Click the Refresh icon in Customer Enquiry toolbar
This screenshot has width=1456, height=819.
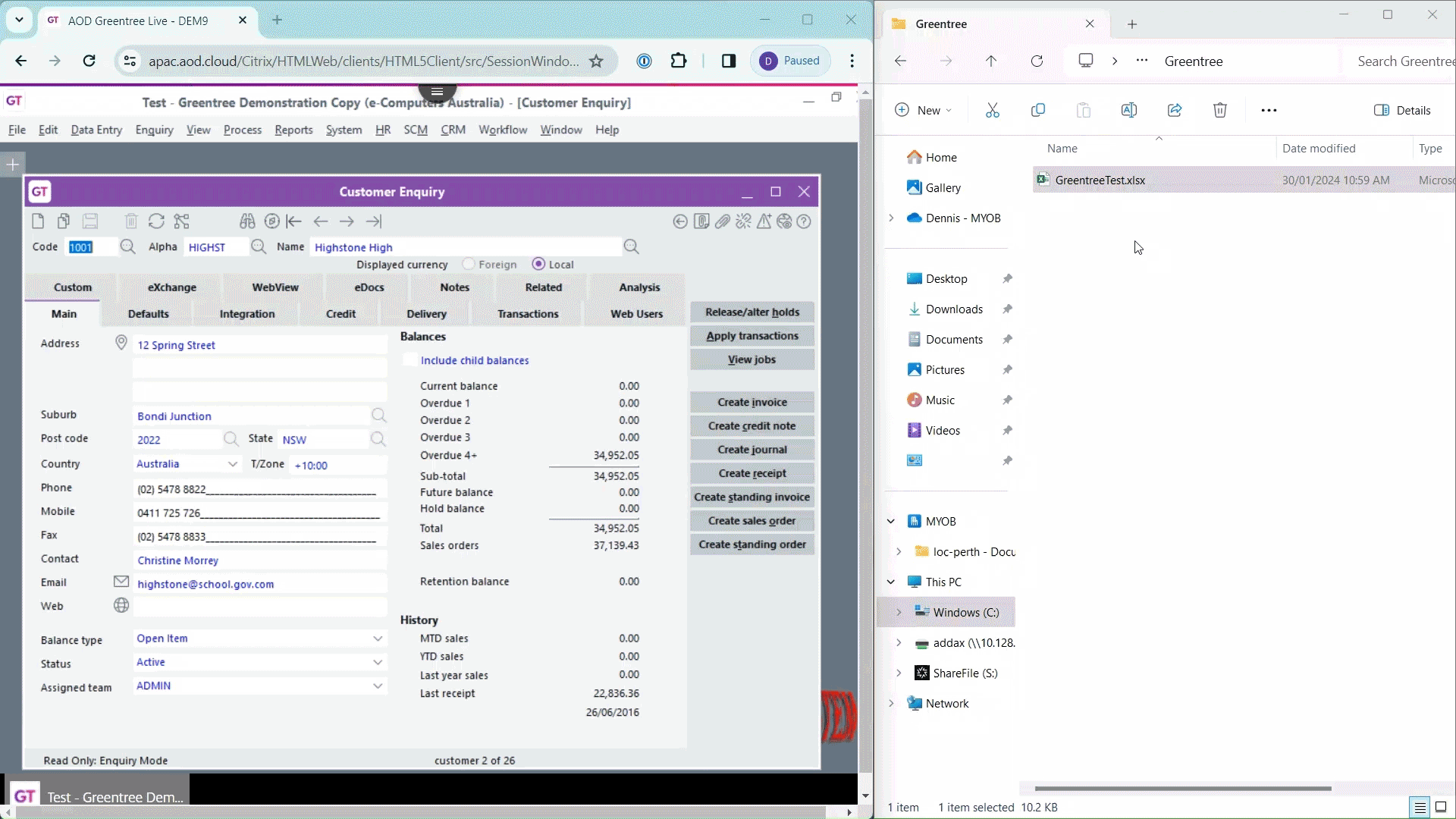tap(156, 221)
